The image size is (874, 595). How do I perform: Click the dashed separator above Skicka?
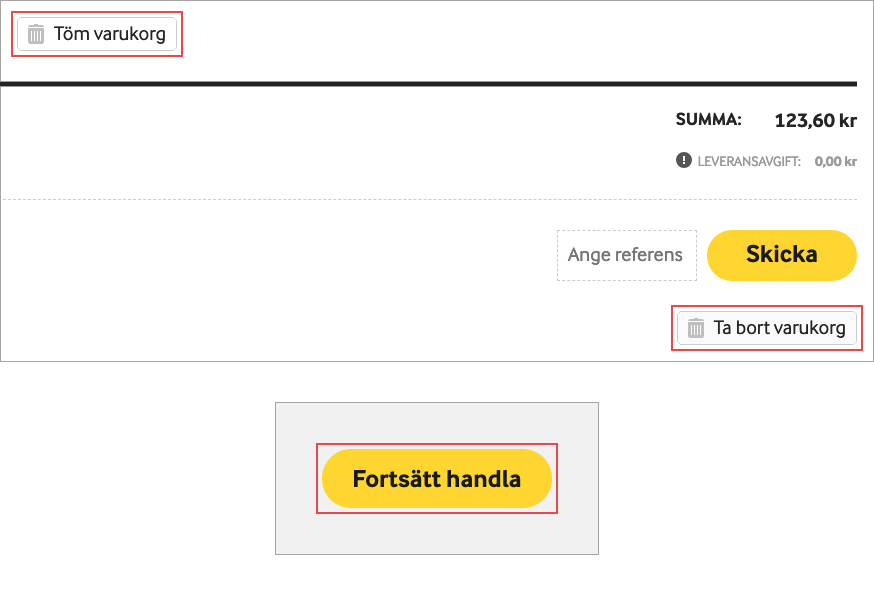[x=429, y=200]
